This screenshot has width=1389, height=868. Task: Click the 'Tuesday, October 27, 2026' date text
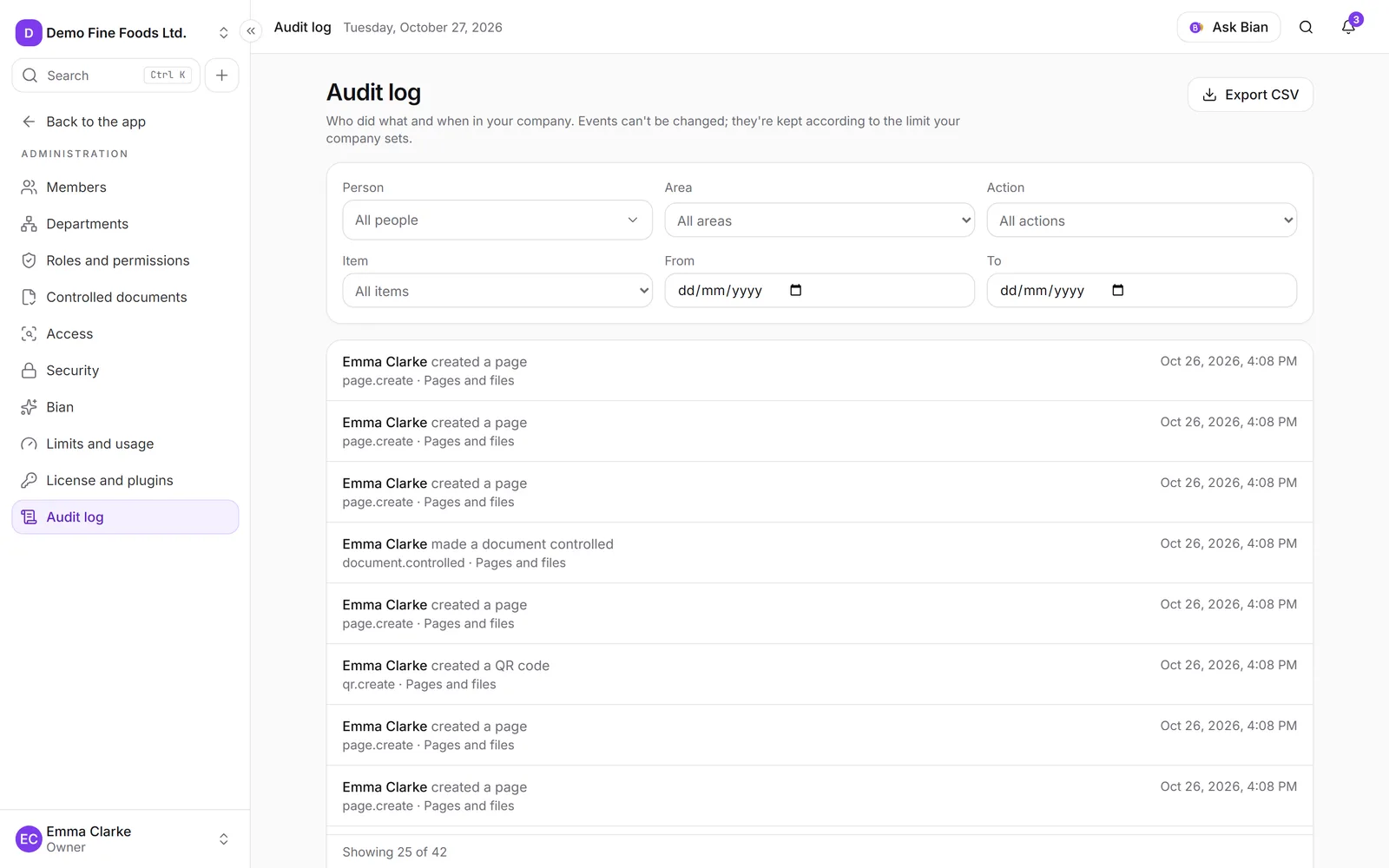(423, 28)
